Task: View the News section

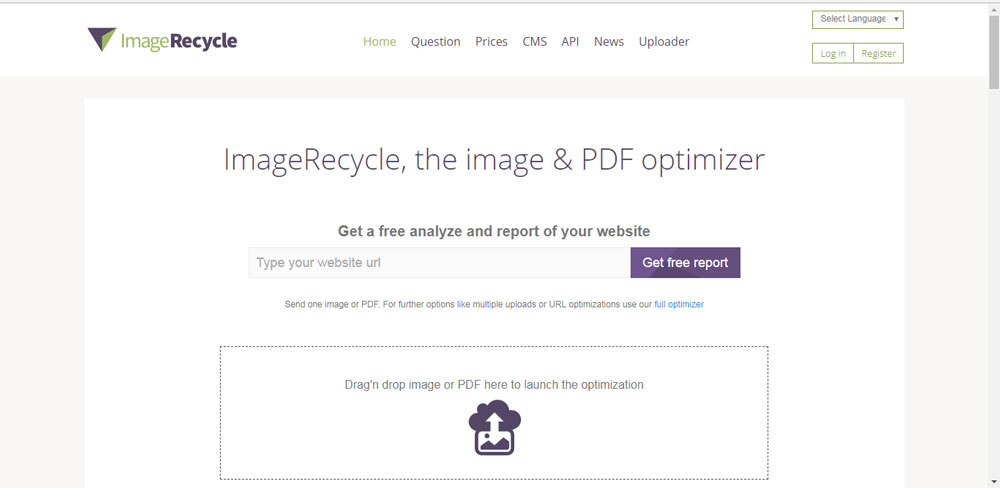Action: point(608,42)
